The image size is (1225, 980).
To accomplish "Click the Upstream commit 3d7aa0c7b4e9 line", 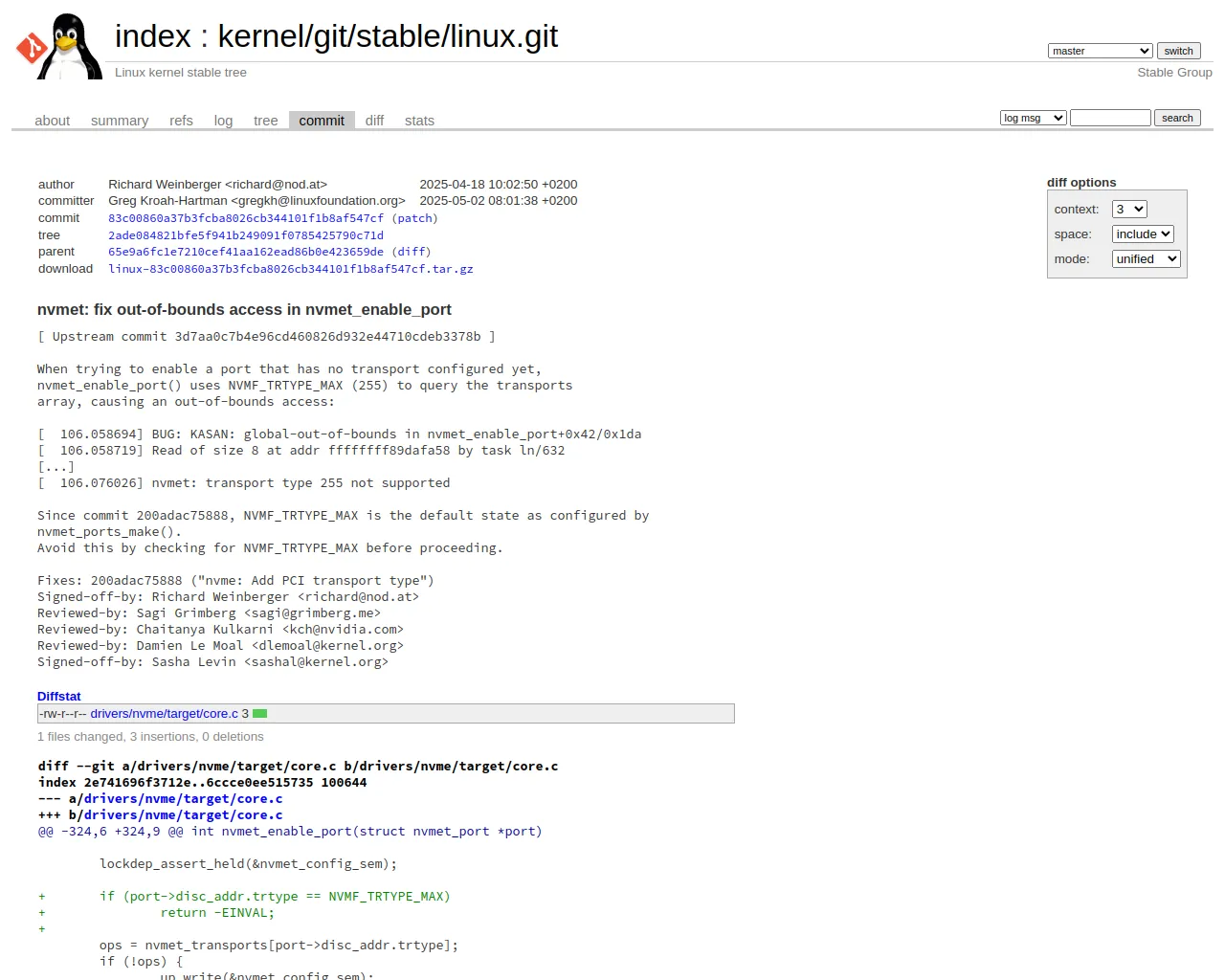I will [266, 336].
